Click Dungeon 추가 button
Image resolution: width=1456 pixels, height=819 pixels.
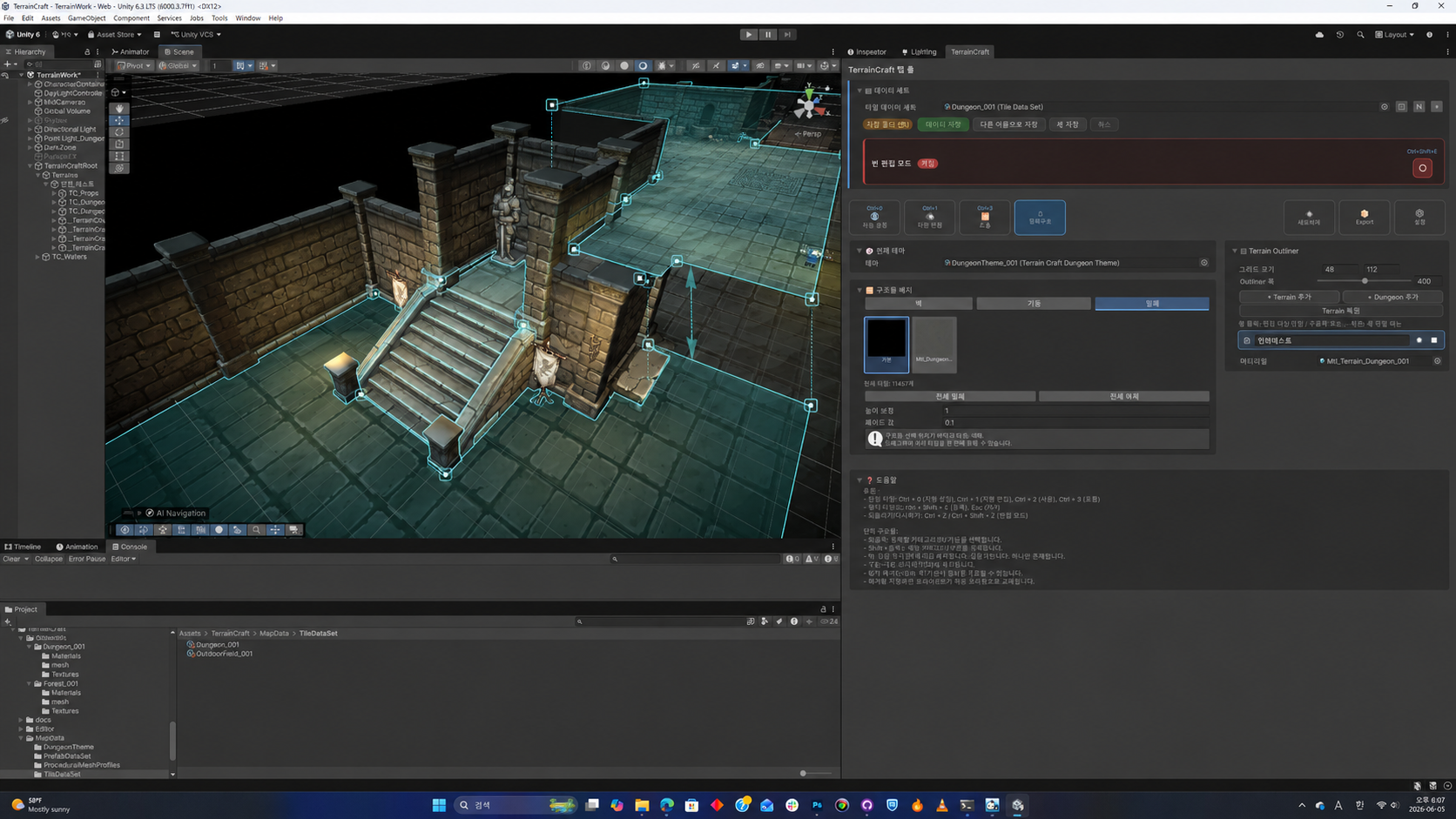(1392, 297)
